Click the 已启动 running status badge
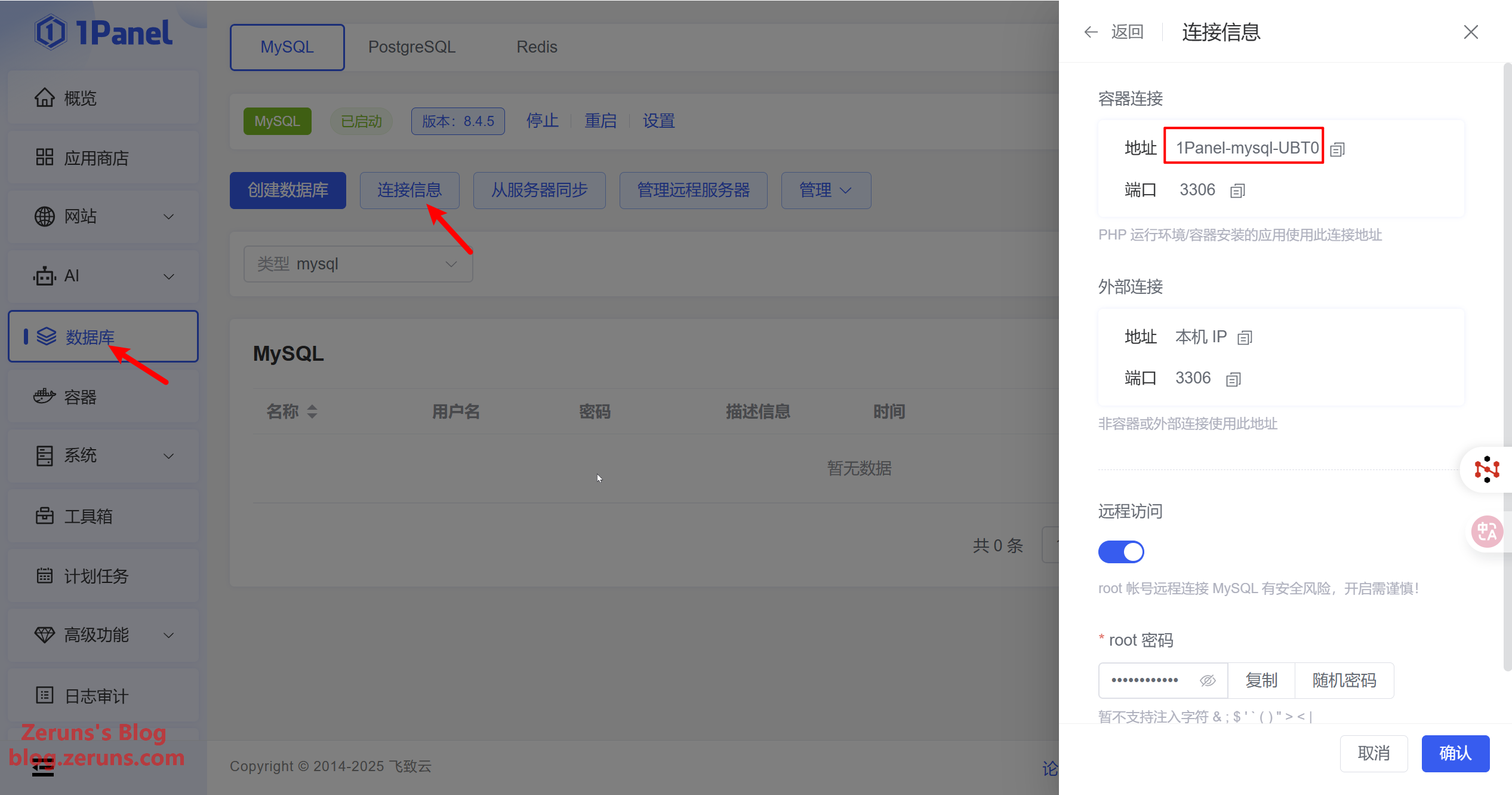 (361, 121)
